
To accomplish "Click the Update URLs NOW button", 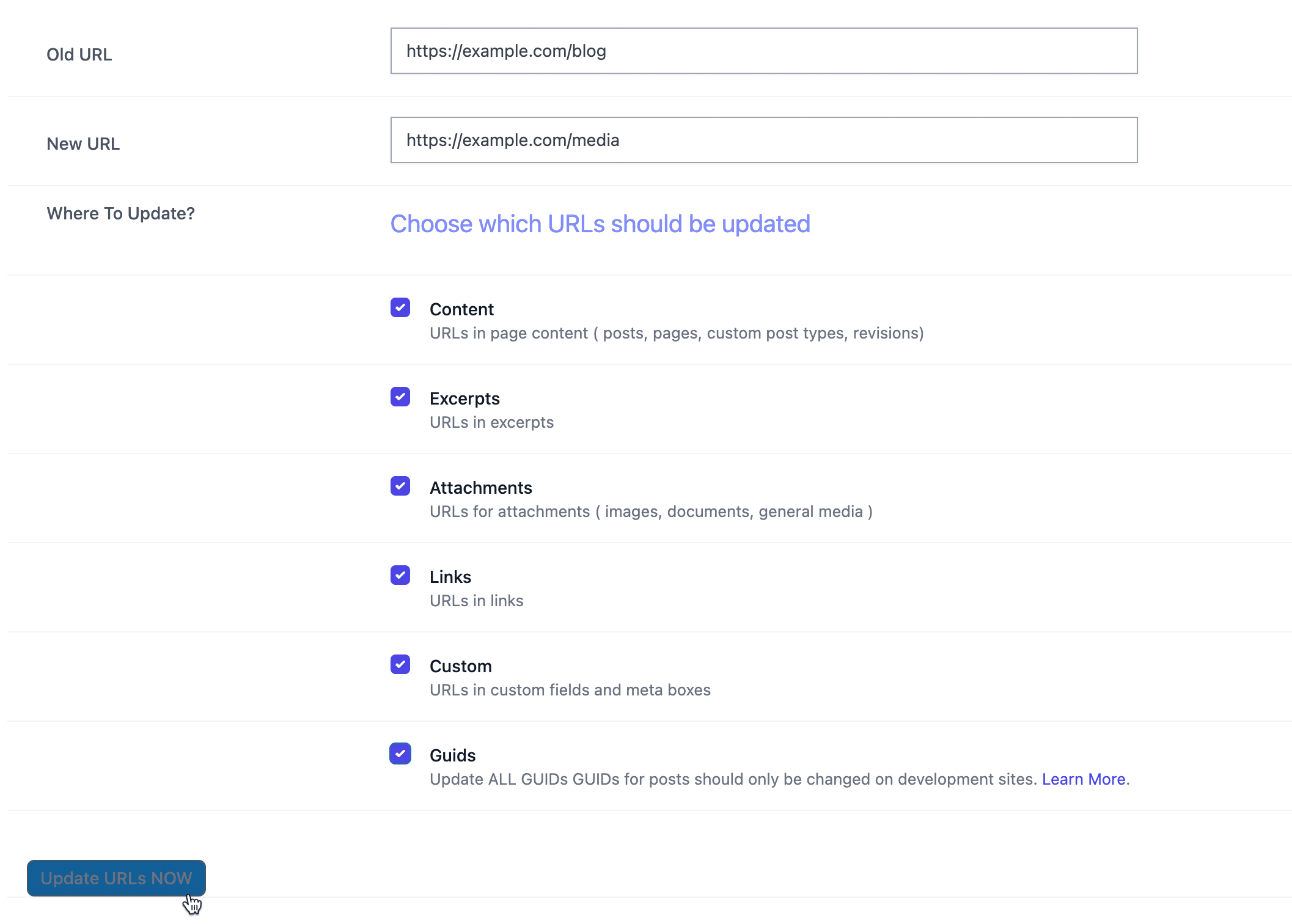I will coord(116,878).
